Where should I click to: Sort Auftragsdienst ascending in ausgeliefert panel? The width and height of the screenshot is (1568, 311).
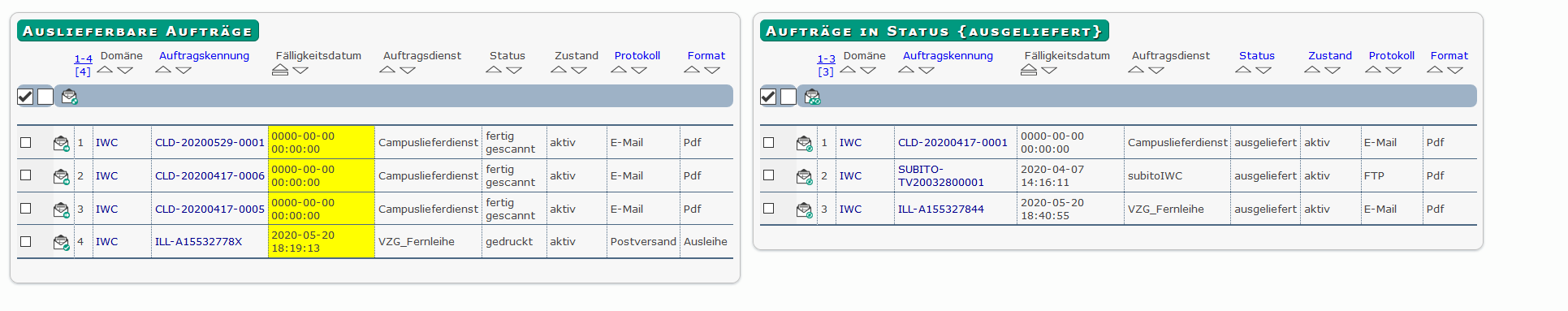pos(1136,70)
